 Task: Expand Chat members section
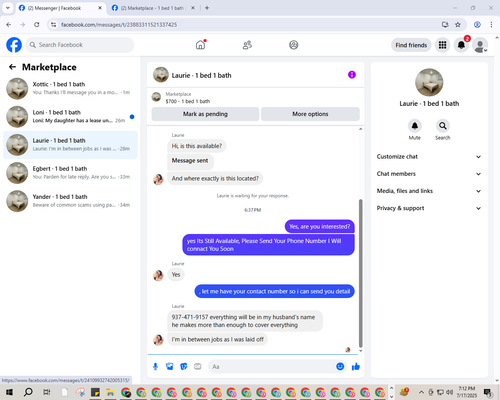point(429,174)
